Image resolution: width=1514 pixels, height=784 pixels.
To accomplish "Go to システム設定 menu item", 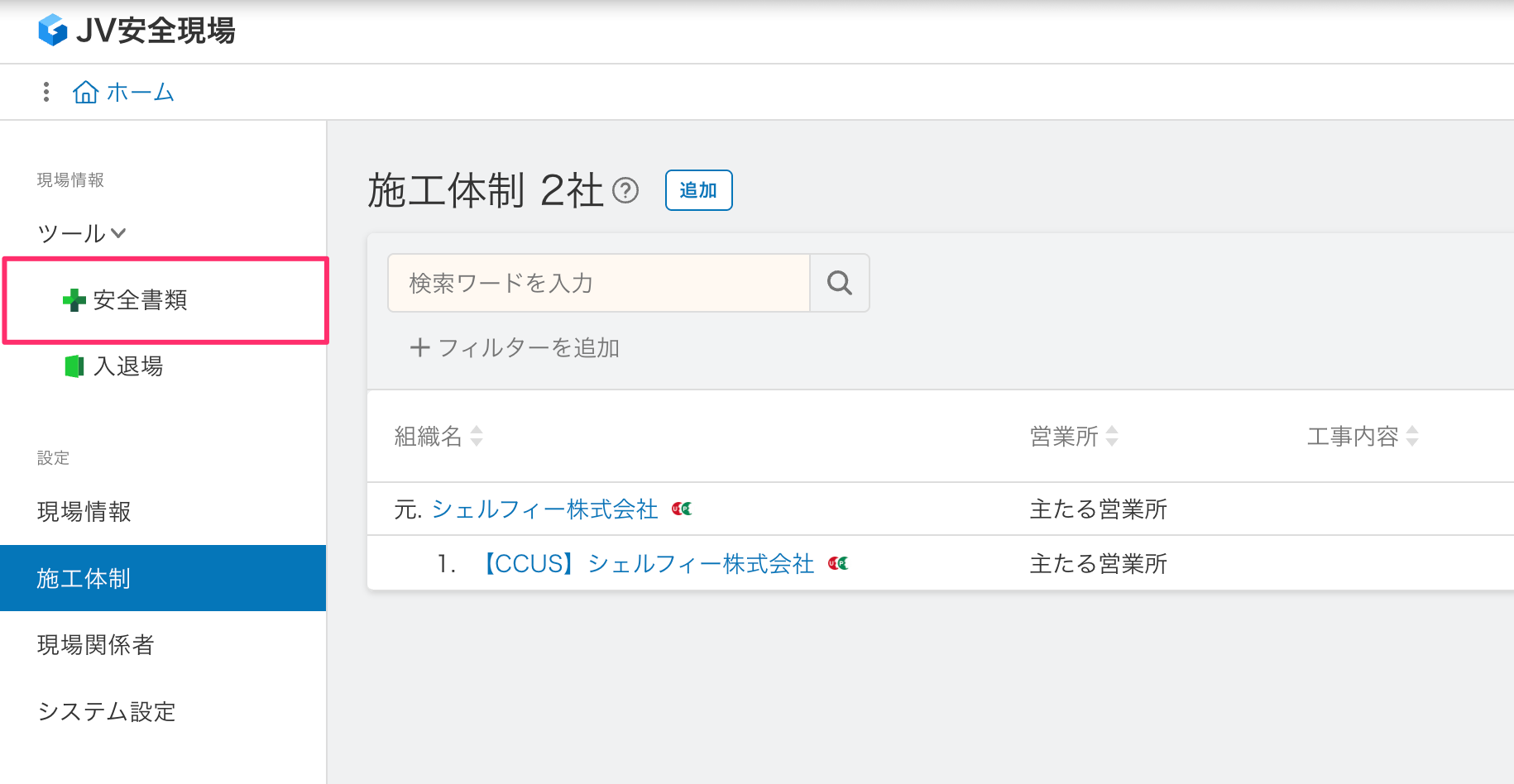I will 107,712.
